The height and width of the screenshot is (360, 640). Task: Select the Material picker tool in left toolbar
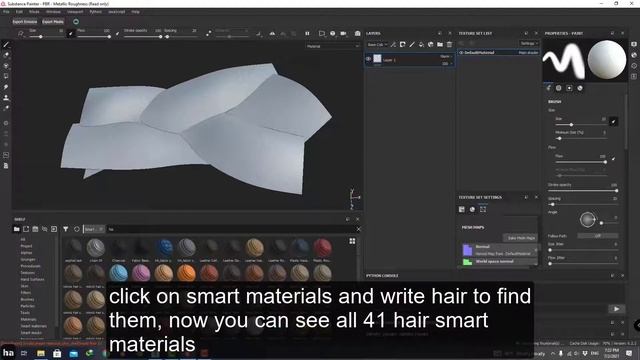[6, 108]
